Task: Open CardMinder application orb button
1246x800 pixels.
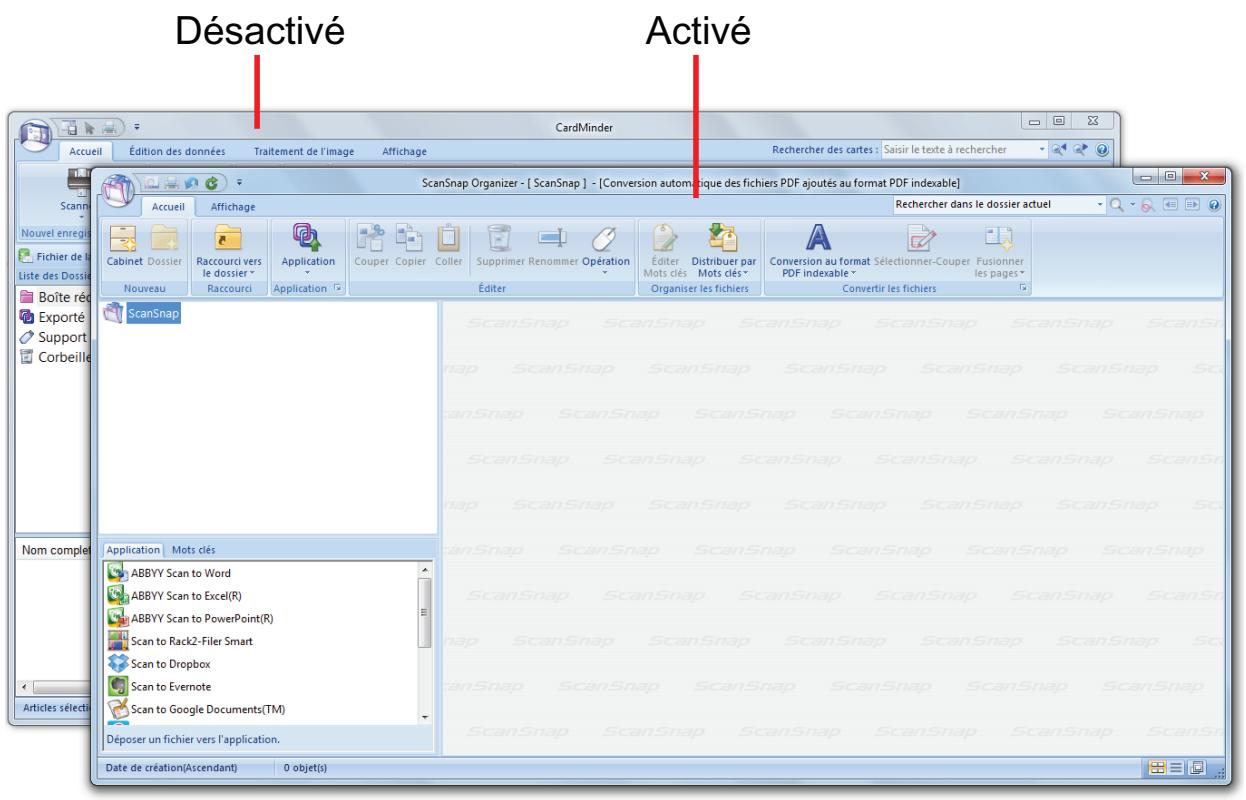Action: point(37,137)
